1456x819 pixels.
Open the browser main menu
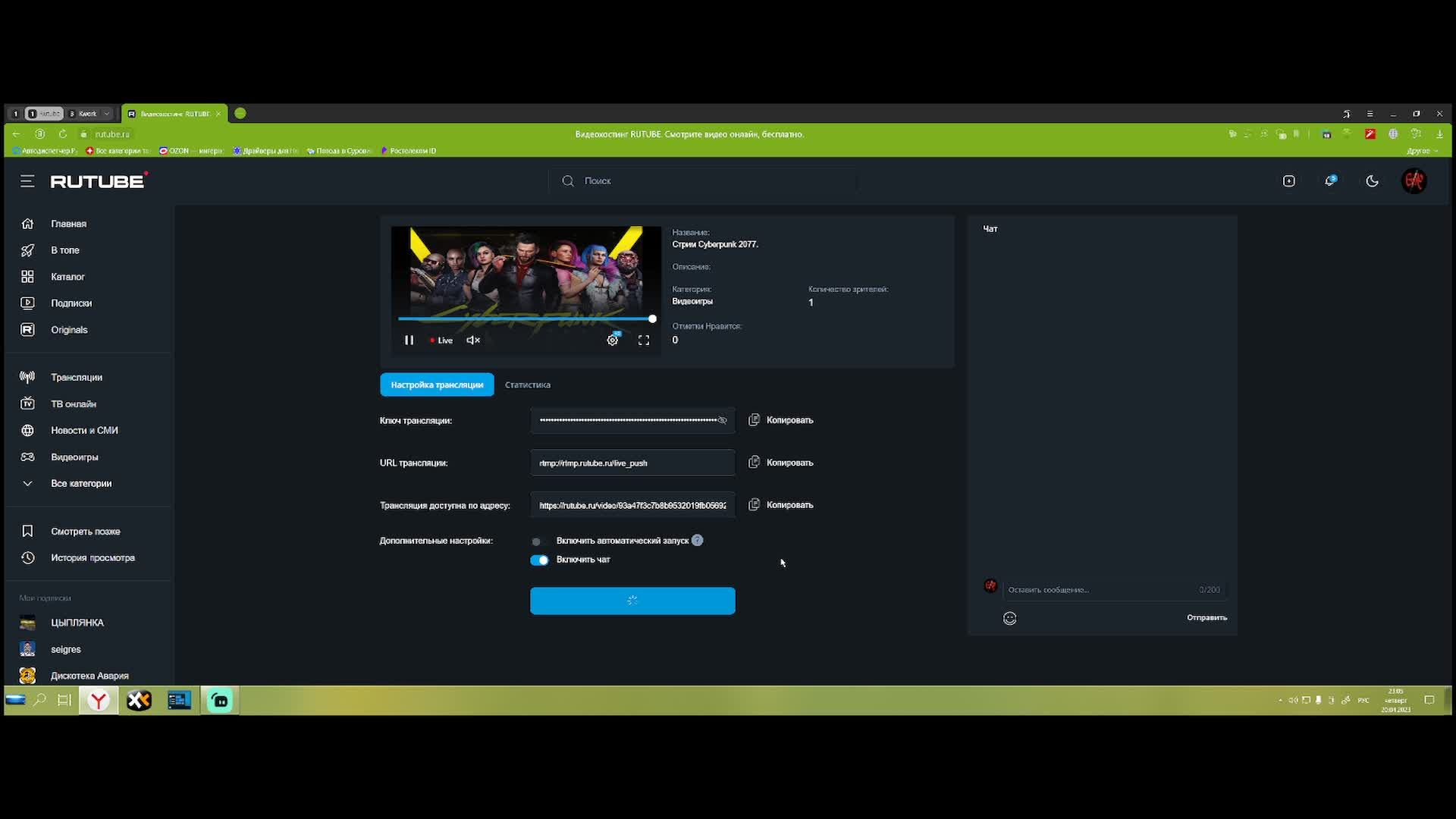click(1370, 114)
